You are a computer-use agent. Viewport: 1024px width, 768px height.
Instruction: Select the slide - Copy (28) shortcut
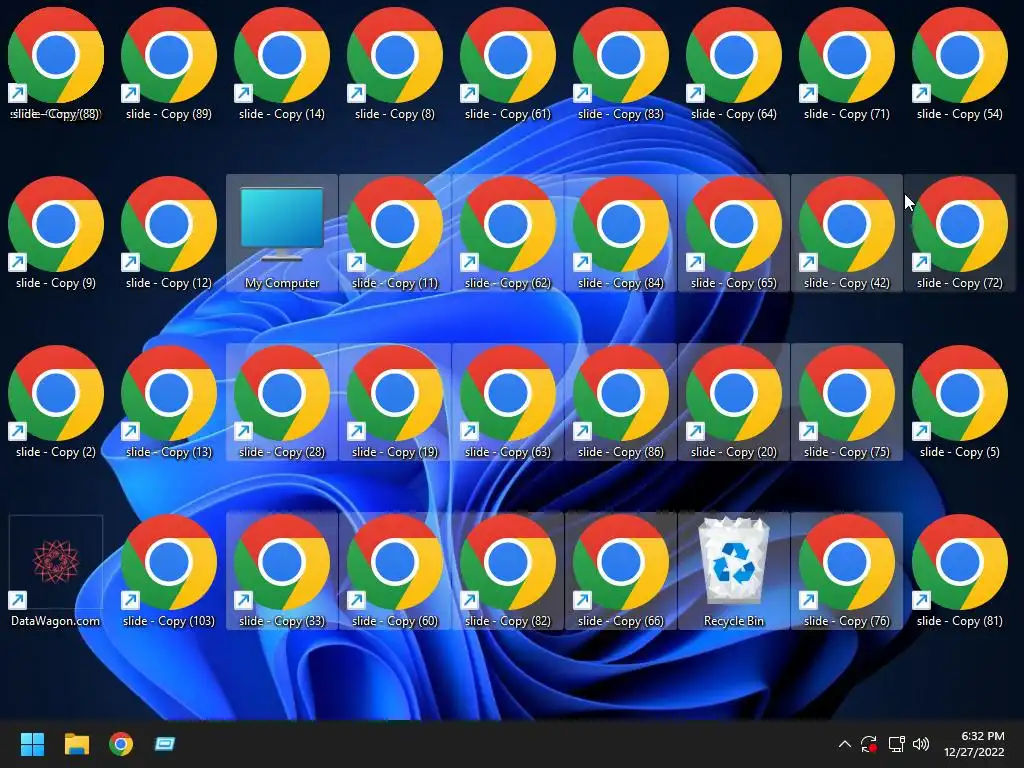tap(281, 402)
